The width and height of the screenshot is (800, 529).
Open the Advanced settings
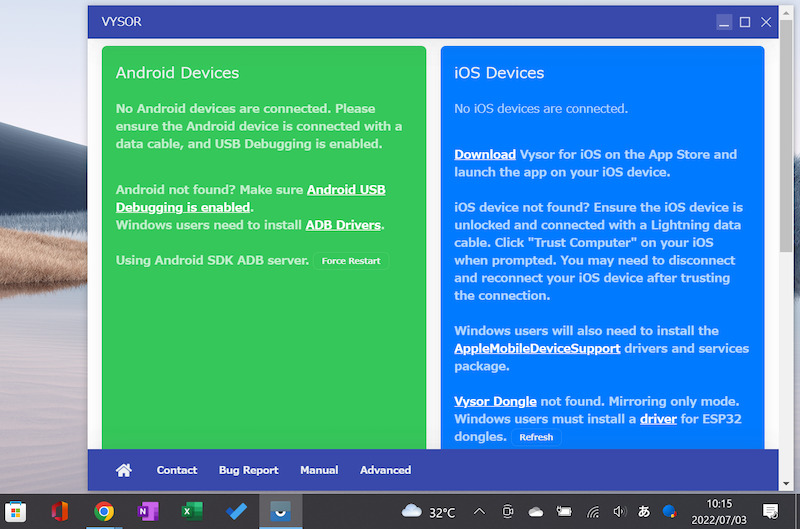pos(385,470)
